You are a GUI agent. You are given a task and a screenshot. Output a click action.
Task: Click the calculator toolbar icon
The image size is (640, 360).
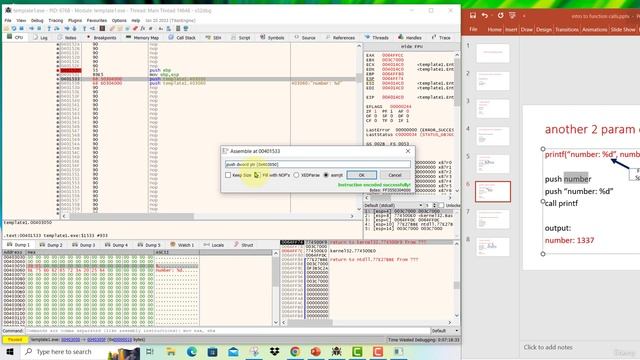tap(178, 29)
